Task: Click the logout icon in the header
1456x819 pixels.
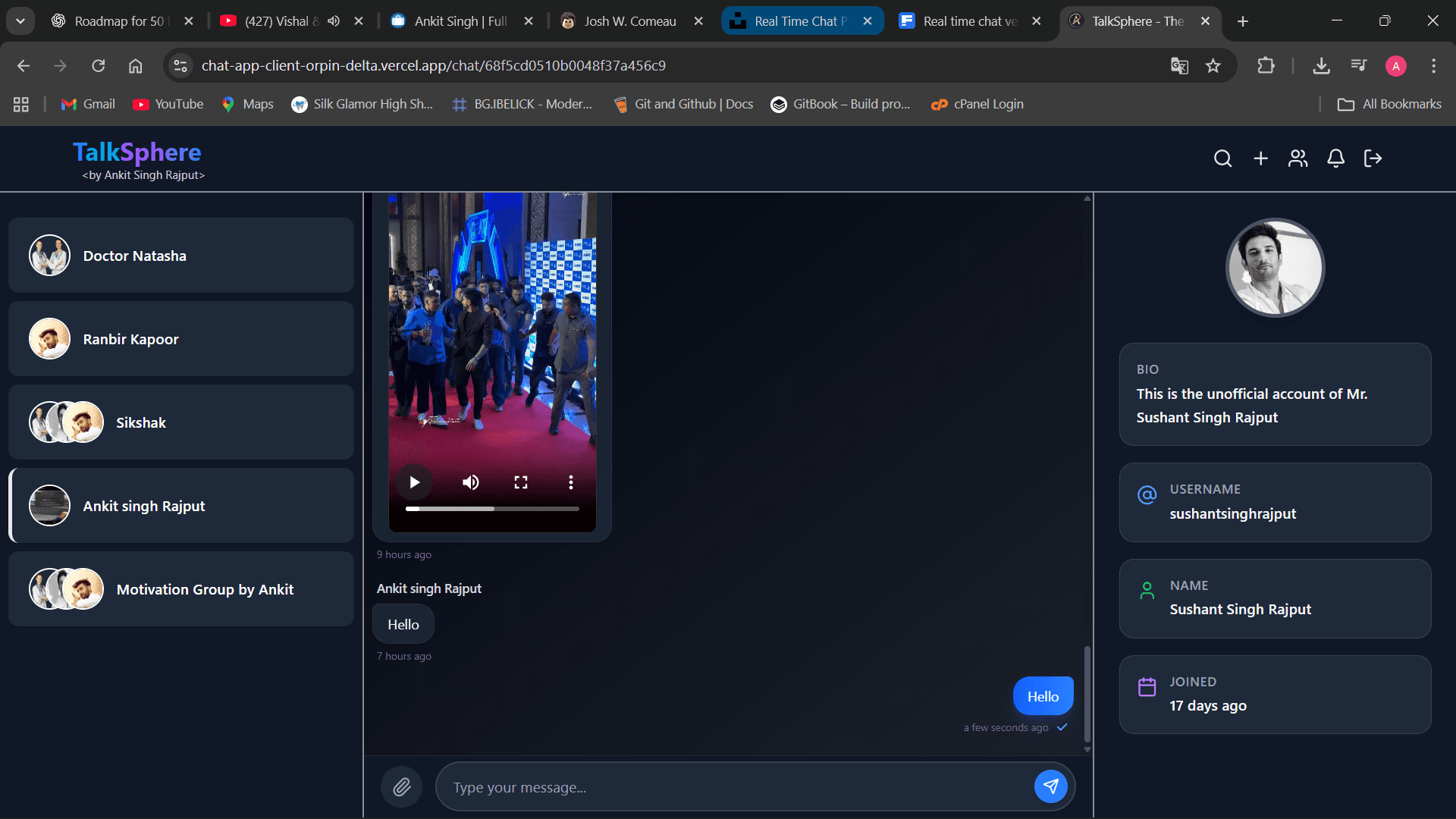Action: click(1373, 158)
